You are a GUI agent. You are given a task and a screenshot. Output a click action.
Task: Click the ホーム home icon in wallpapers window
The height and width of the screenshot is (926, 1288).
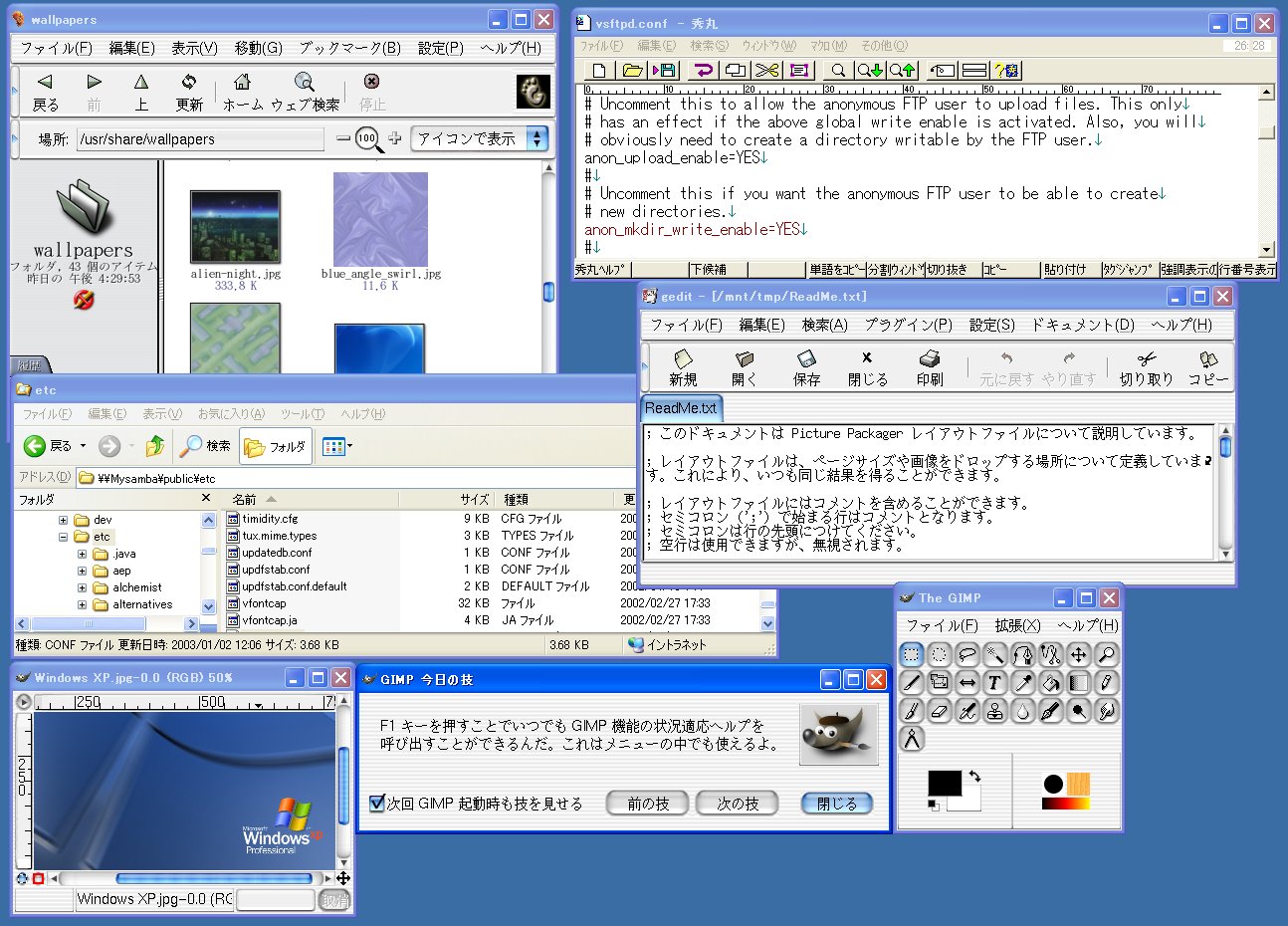[x=242, y=92]
